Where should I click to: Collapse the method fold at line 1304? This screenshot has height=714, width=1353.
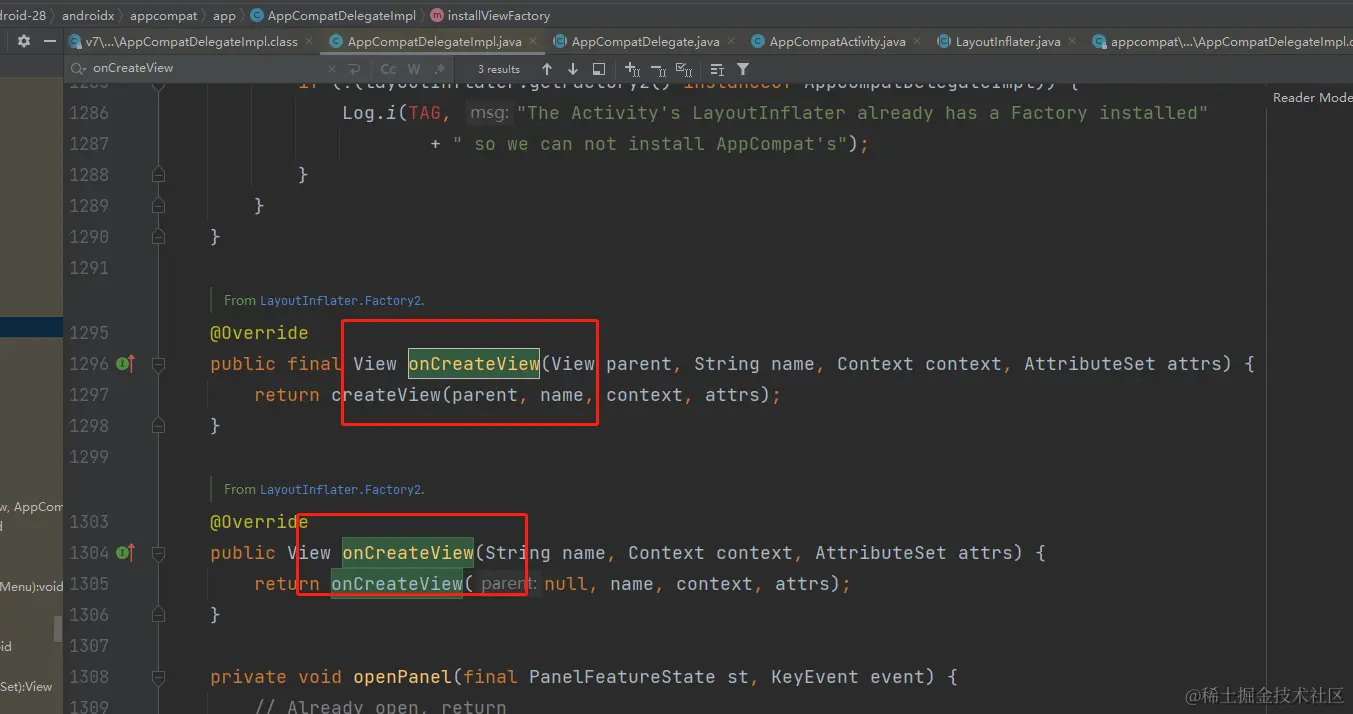[158, 553]
